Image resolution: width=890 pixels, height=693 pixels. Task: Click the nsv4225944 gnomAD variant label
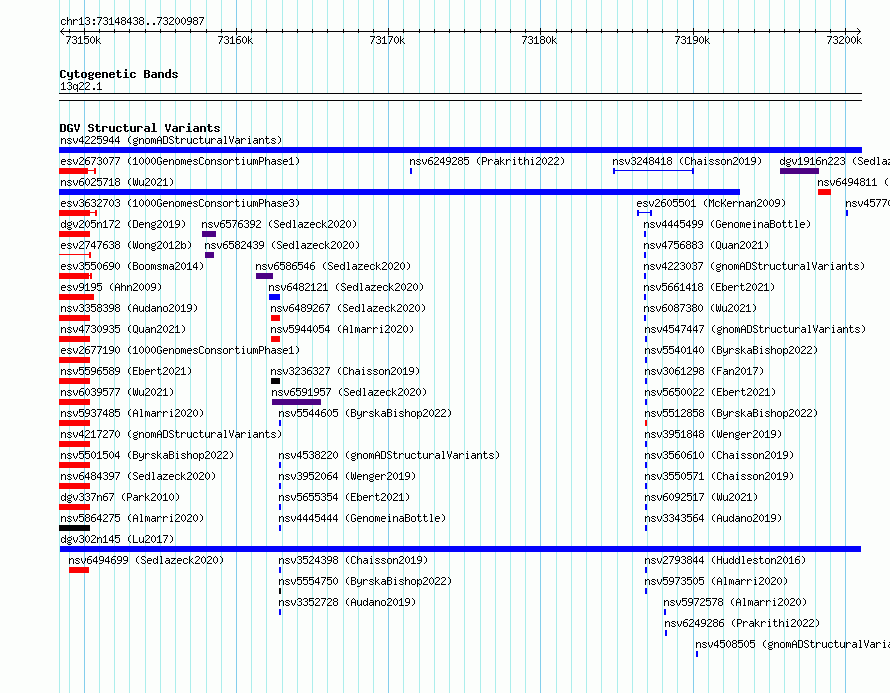(171, 140)
